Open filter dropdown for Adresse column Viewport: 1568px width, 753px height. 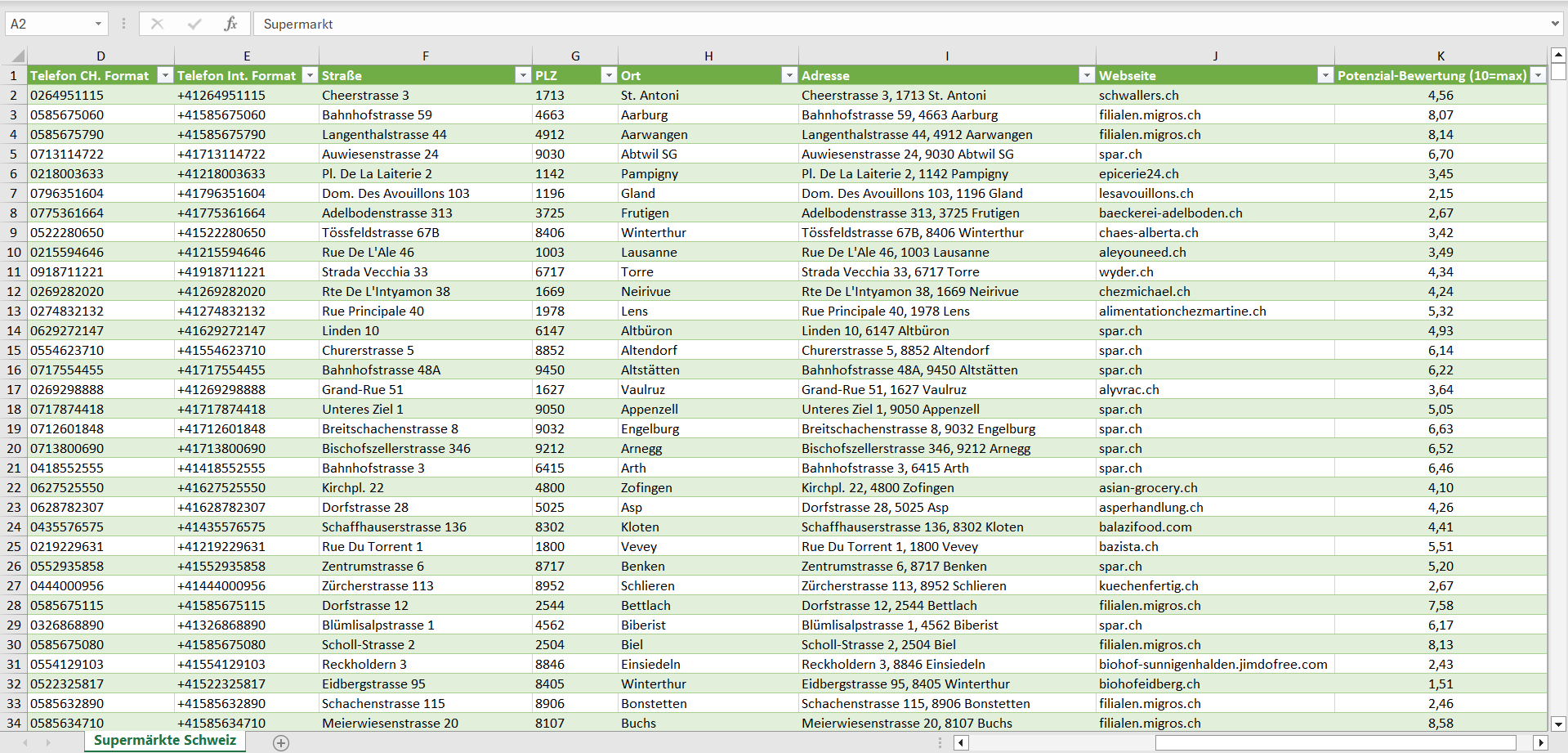pos(1086,75)
